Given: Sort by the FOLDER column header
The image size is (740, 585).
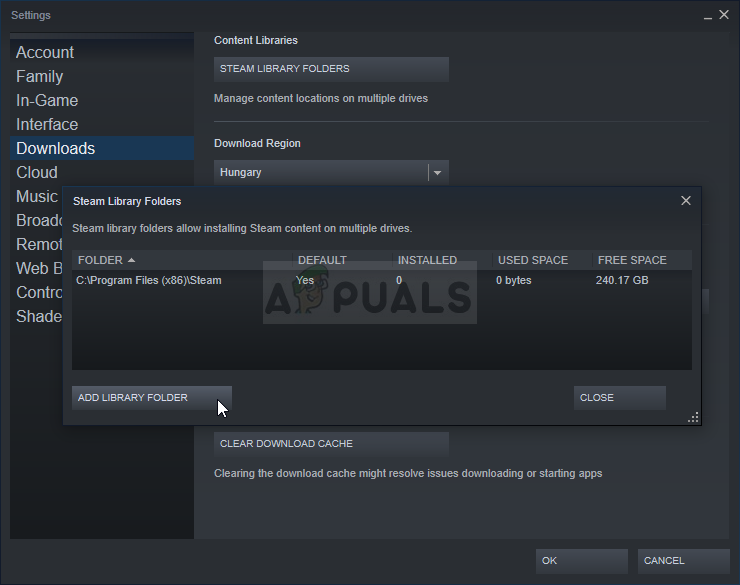Looking at the screenshot, I should [182, 260].
